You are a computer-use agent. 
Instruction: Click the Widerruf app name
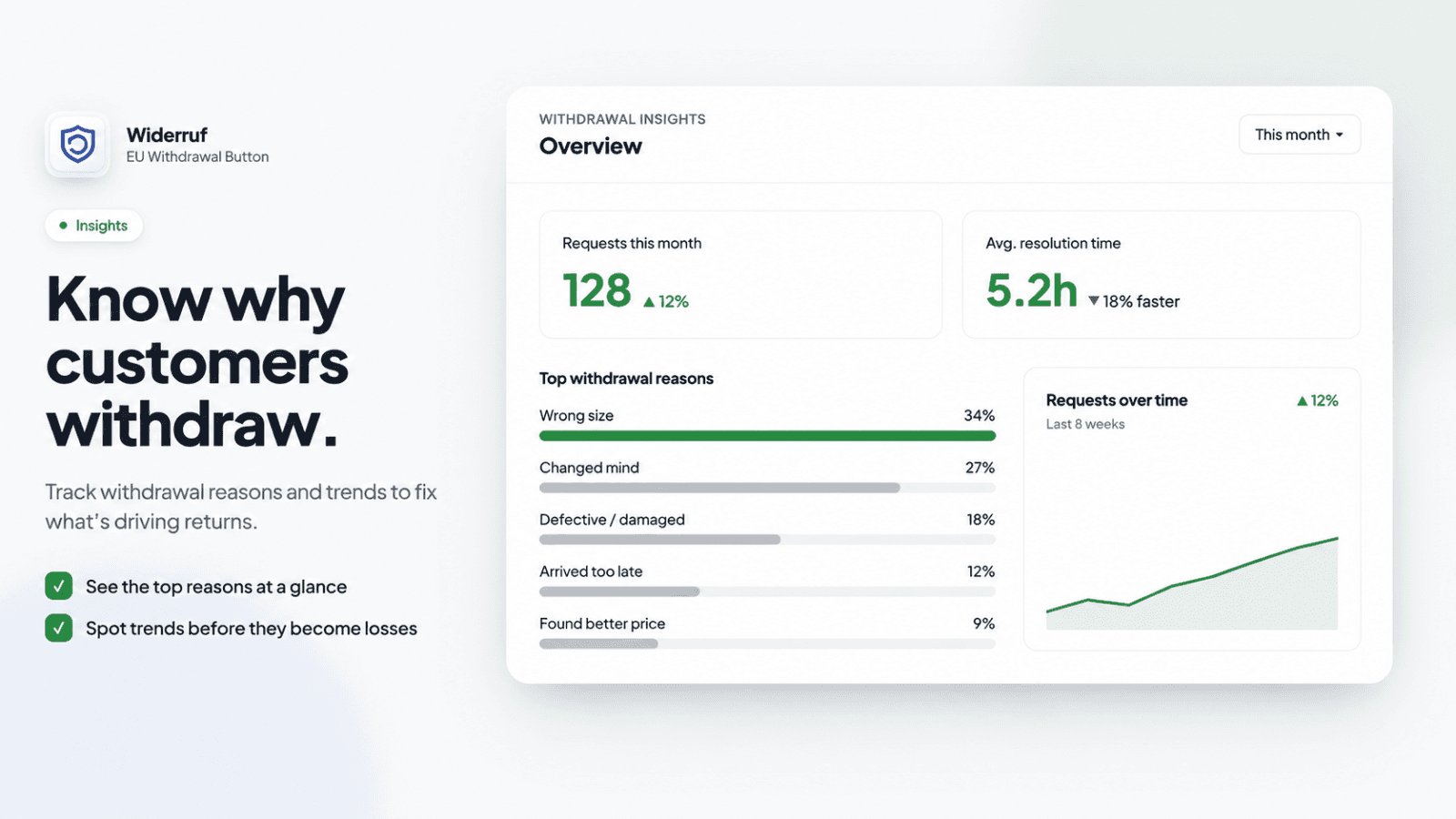click(167, 135)
